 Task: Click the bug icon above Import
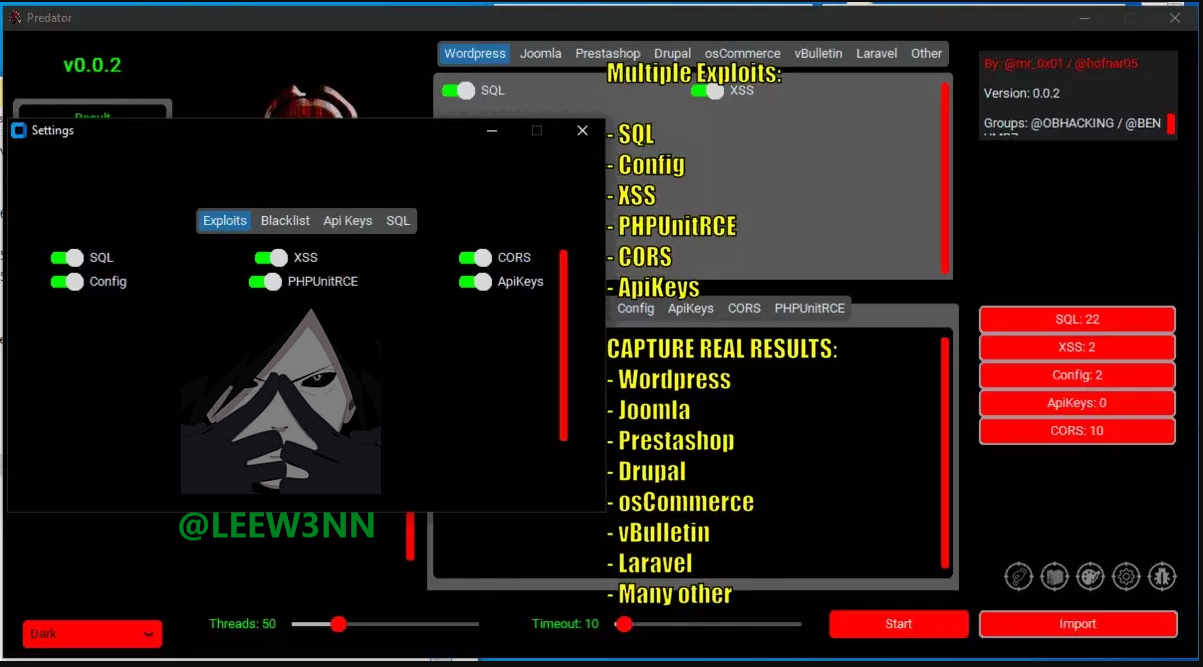pyautogui.click(x=1162, y=576)
